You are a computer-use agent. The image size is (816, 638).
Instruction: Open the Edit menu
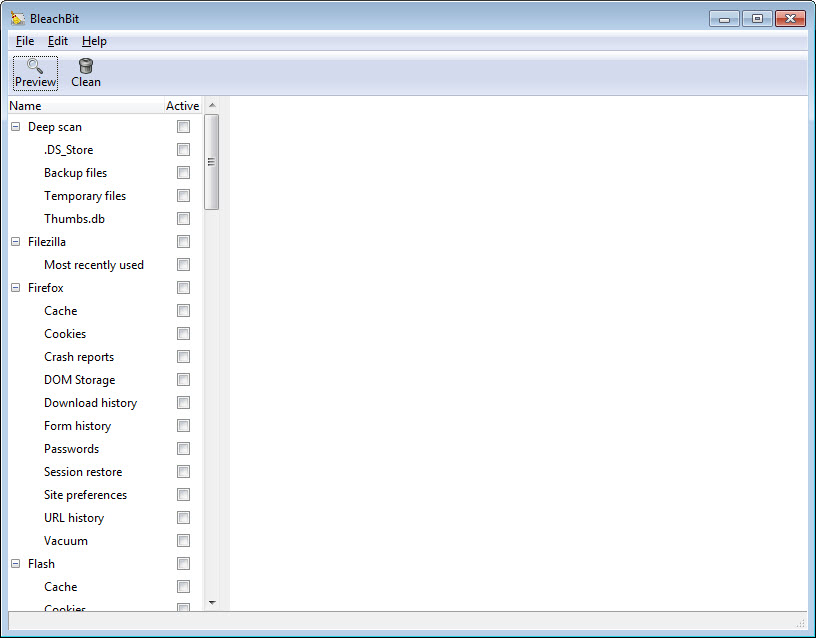(58, 41)
